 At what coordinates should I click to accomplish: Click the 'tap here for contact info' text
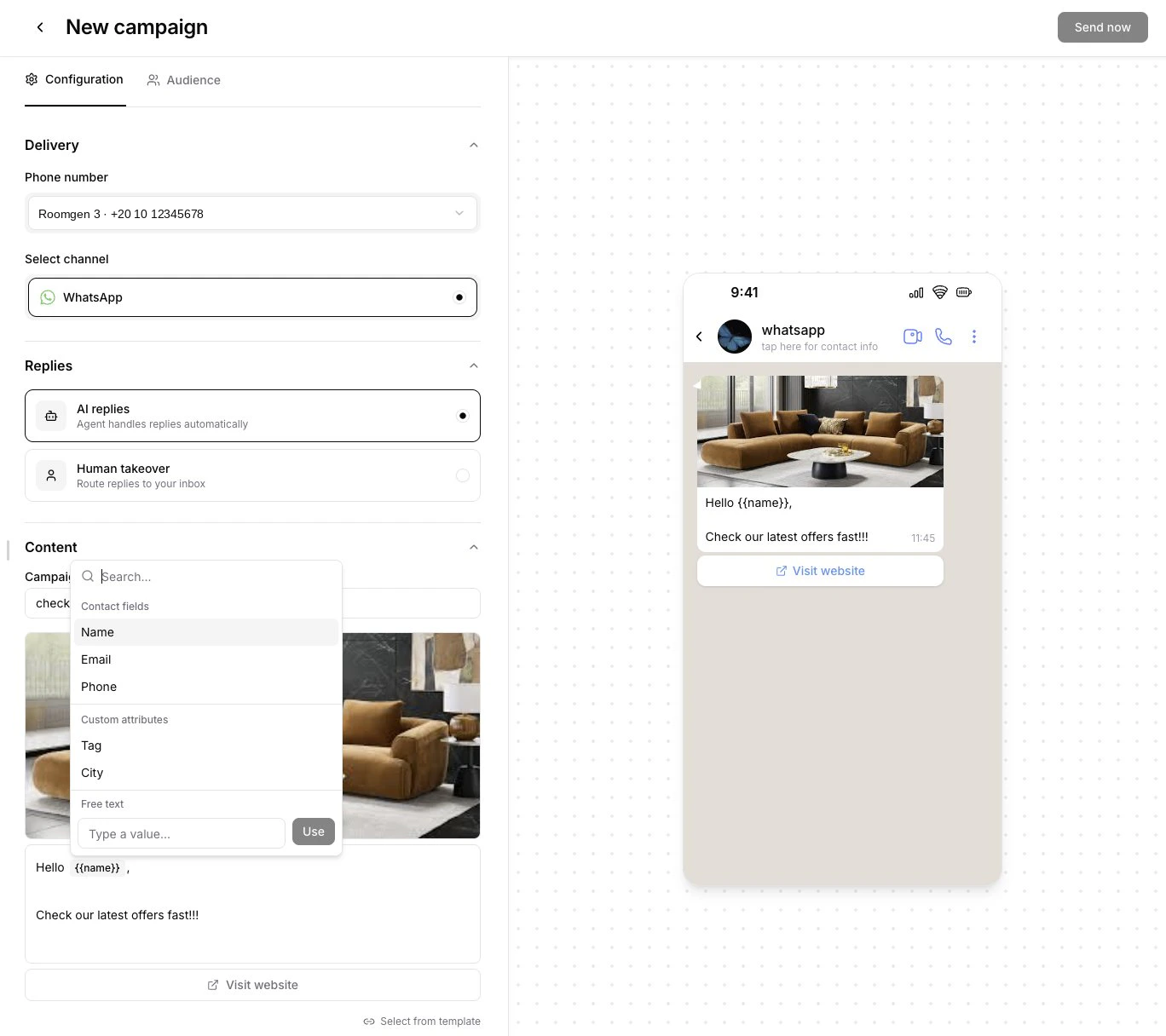[819, 347]
